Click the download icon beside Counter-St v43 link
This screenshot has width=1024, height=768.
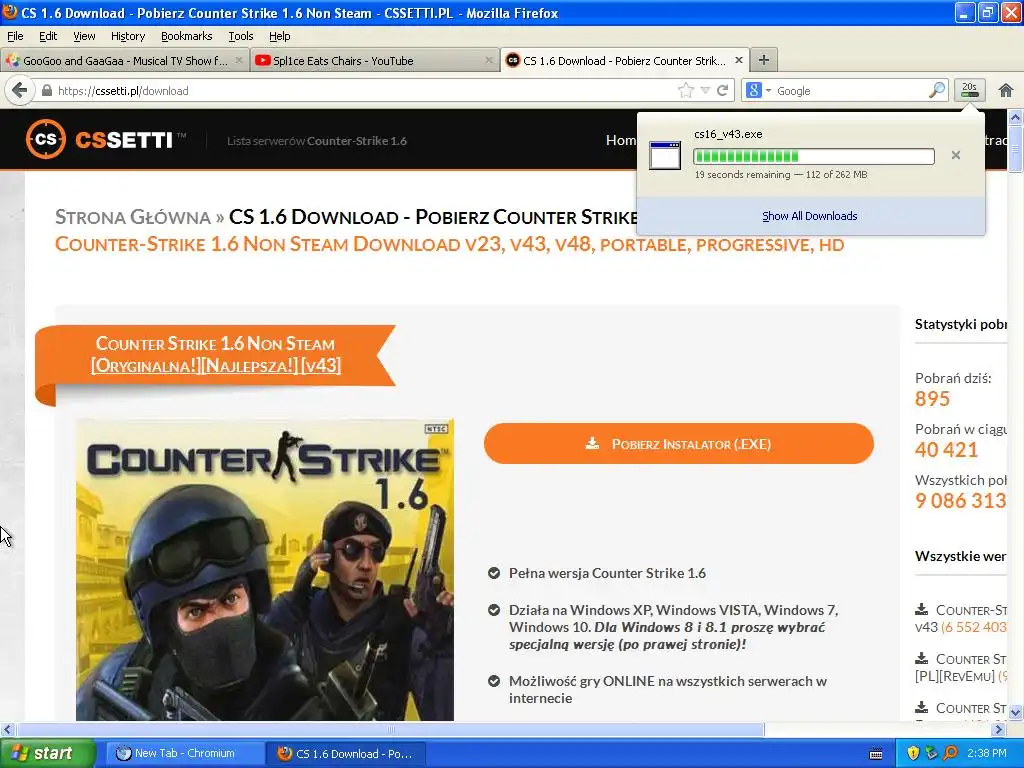[x=921, y=609]
